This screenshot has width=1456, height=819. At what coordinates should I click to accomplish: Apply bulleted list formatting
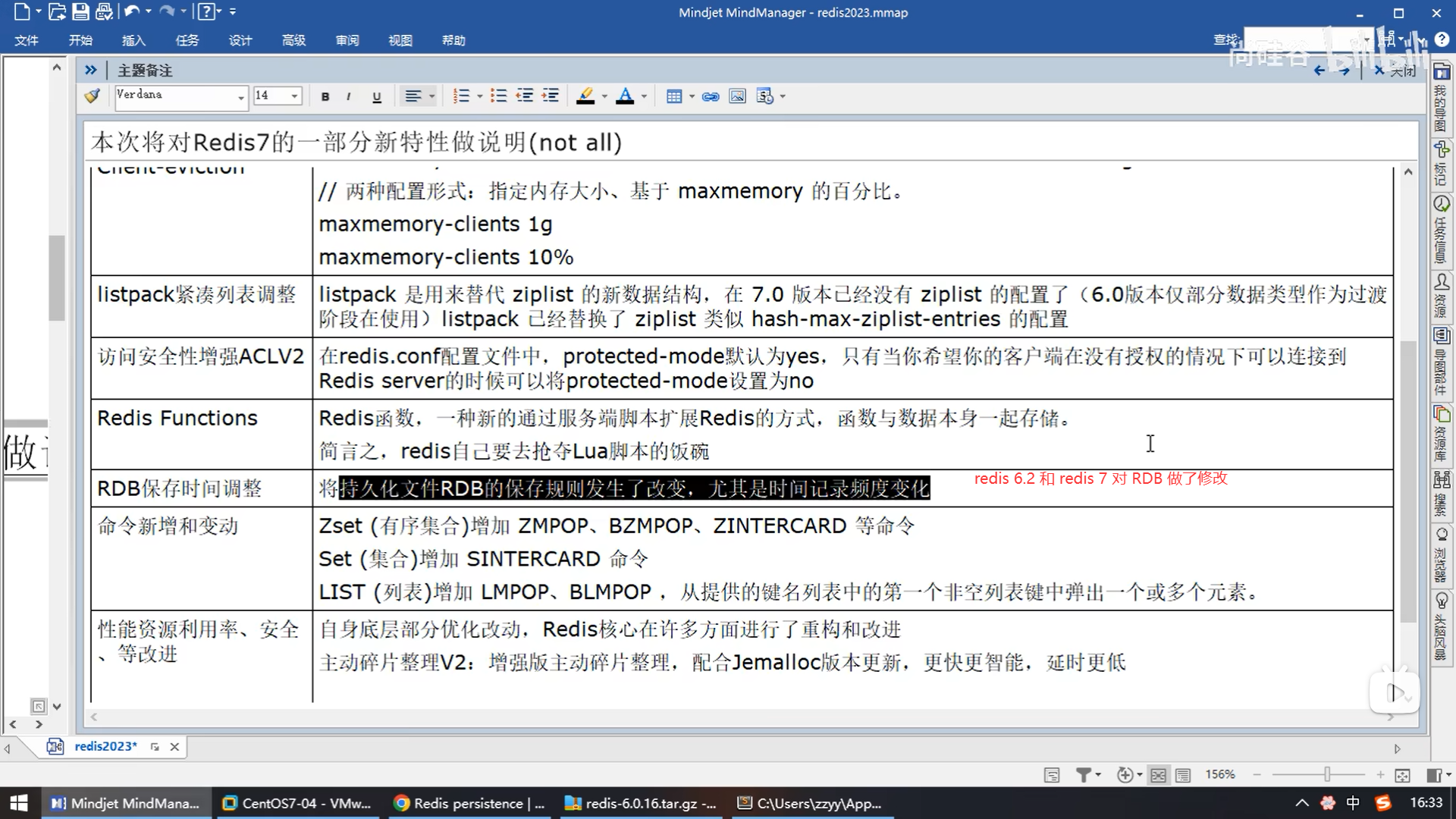498,96
